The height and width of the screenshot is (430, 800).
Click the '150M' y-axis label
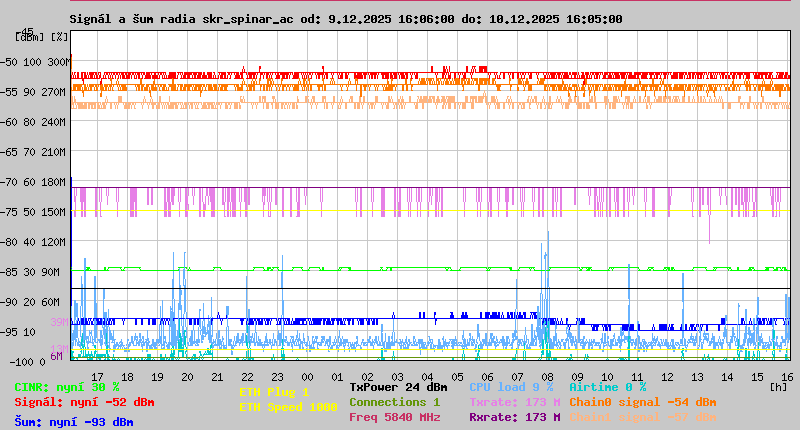point(56,212)
